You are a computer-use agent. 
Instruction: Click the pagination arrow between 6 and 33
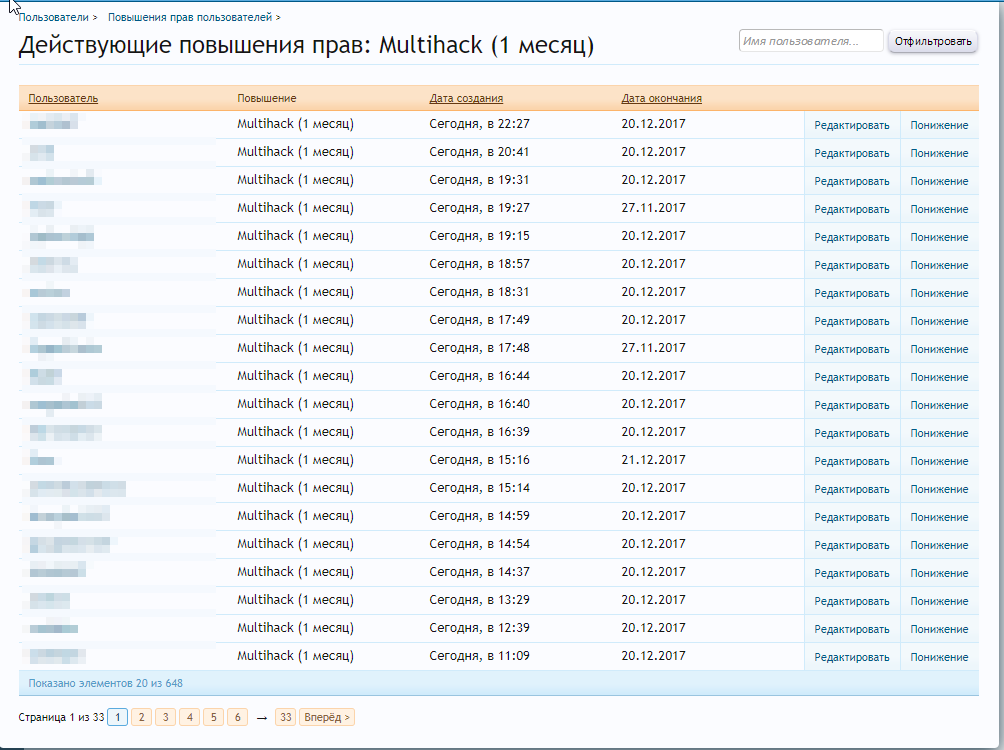tap(261, 718)
